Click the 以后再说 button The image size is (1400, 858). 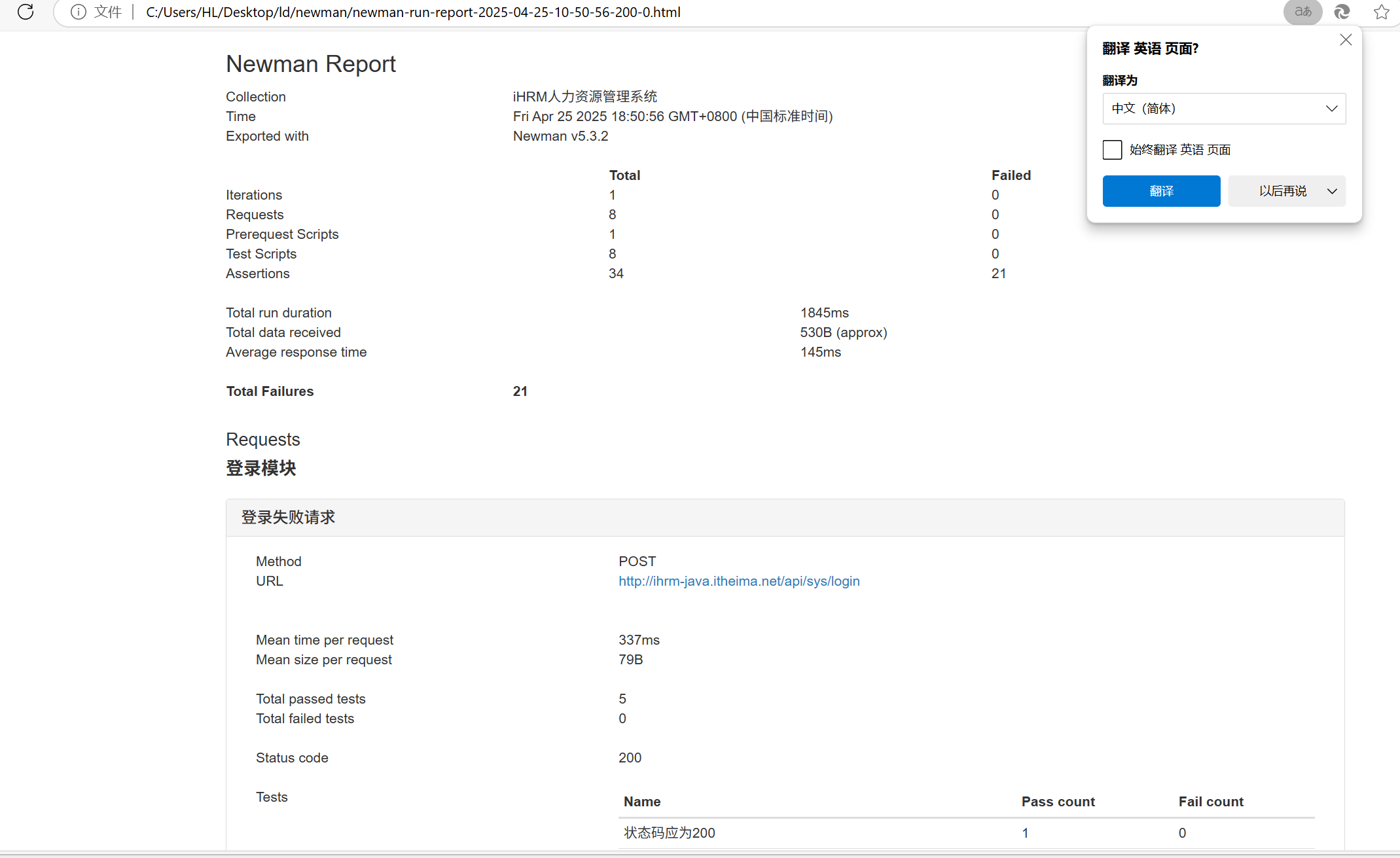1282,191
